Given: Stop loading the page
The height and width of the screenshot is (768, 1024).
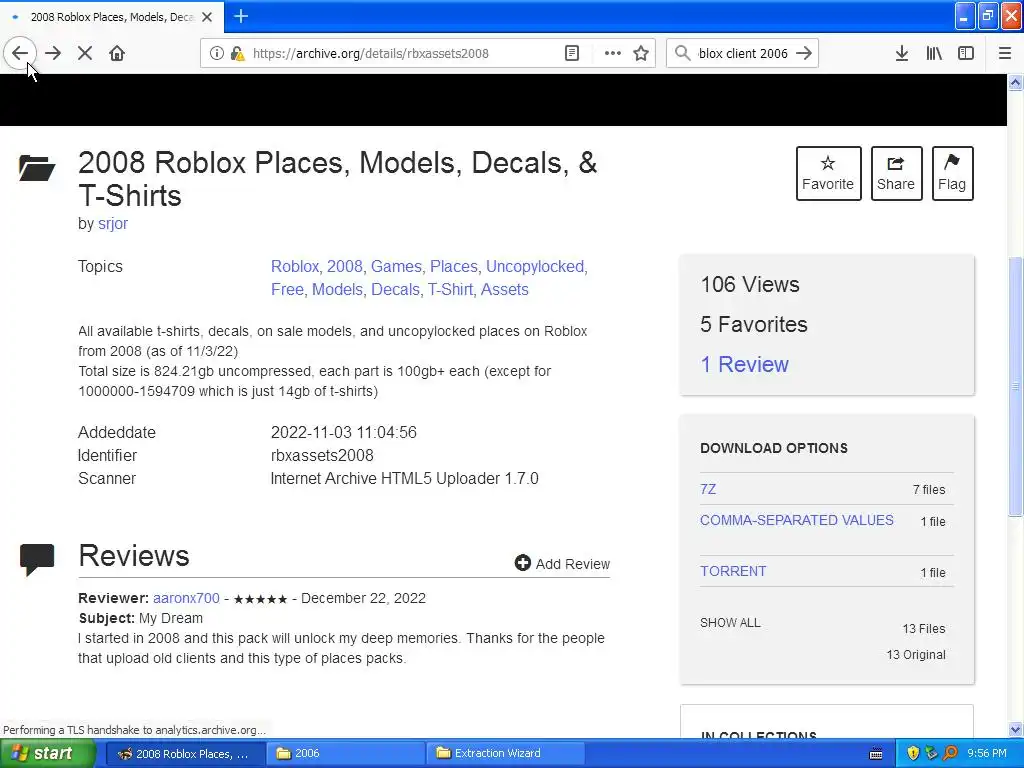Looking at the screenshot, I should pos(85,54).
